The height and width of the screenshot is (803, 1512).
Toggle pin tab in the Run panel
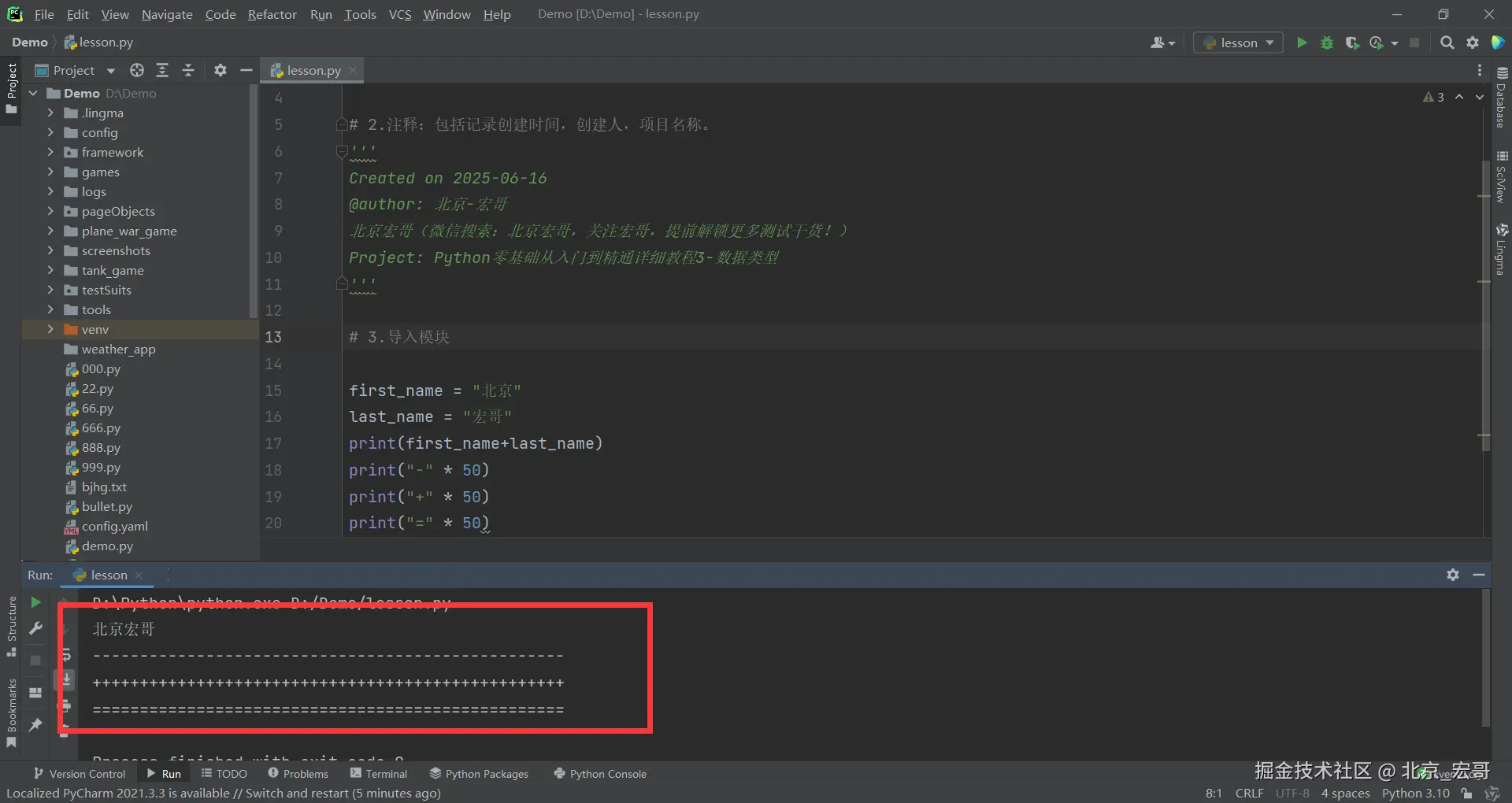[x=35, y=725]
